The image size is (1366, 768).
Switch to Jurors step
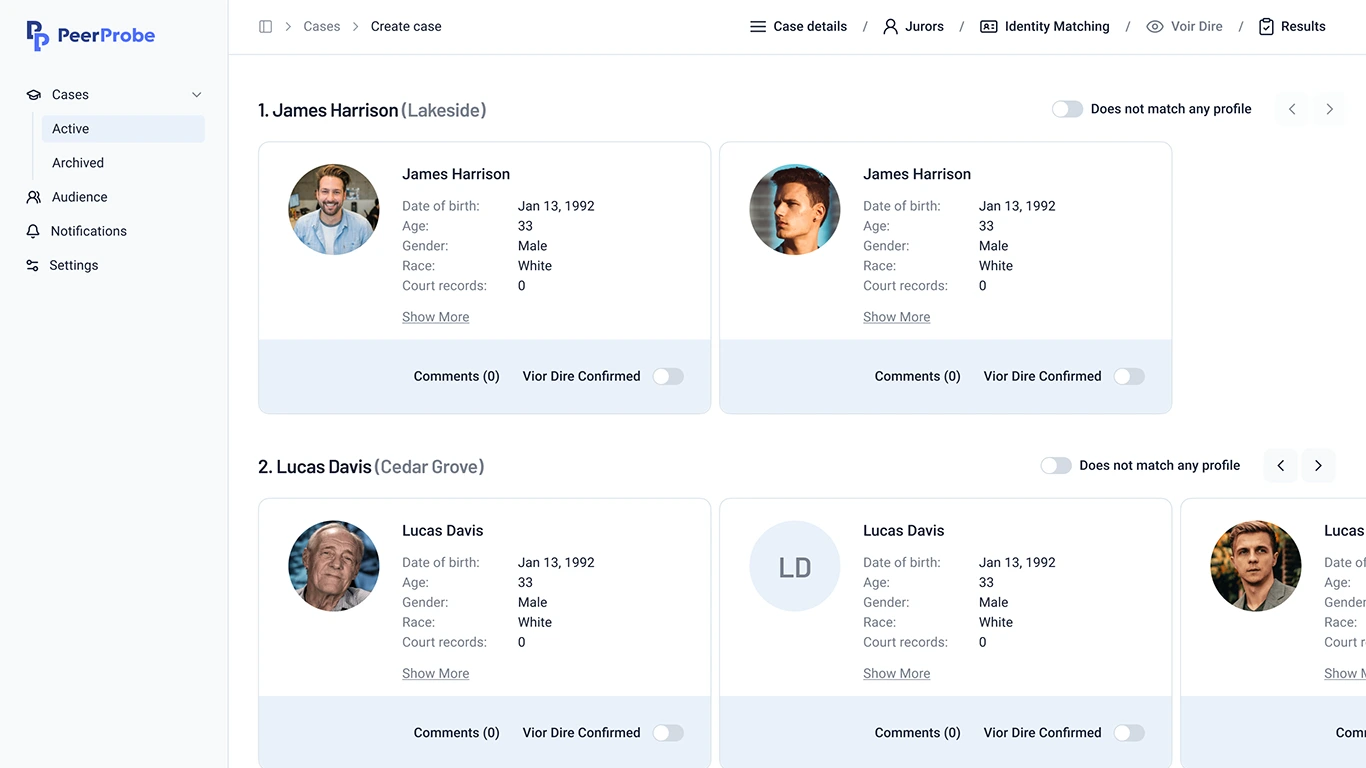click(913, 27)
